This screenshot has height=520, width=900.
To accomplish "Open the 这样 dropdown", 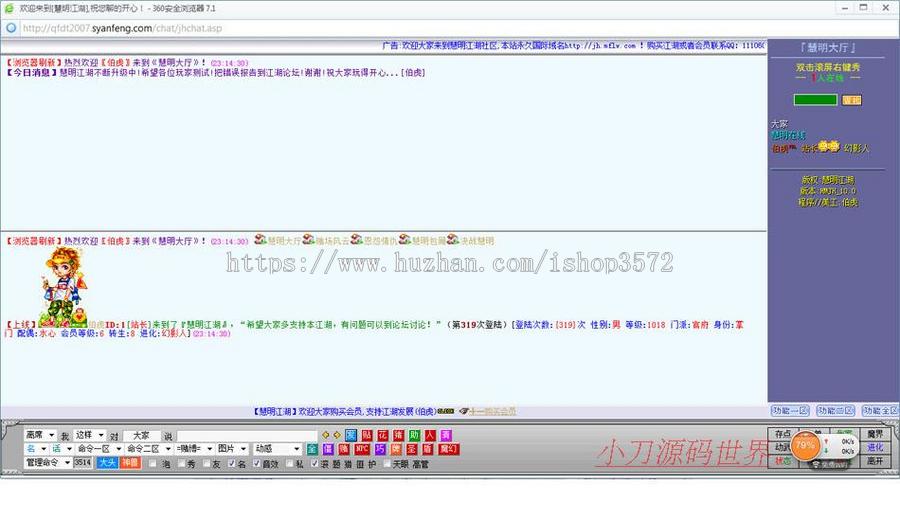I will 90,435.
